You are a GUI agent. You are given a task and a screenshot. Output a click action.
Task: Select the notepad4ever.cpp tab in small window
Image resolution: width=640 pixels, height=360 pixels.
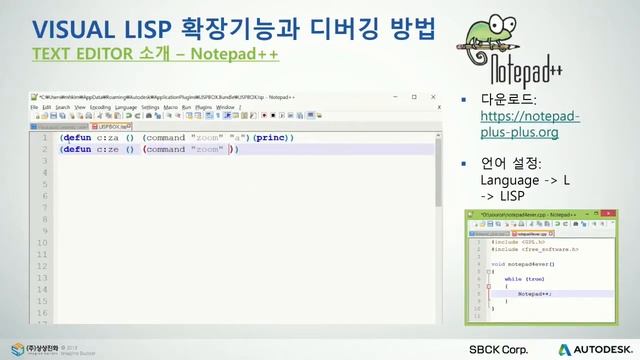coord(533,233)
